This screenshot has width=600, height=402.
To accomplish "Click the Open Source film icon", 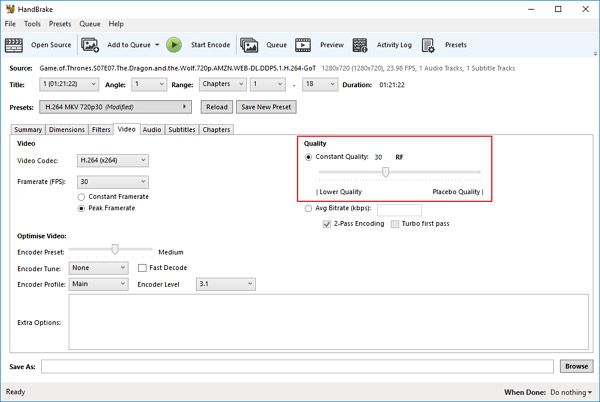I will (x=15, y=45).
